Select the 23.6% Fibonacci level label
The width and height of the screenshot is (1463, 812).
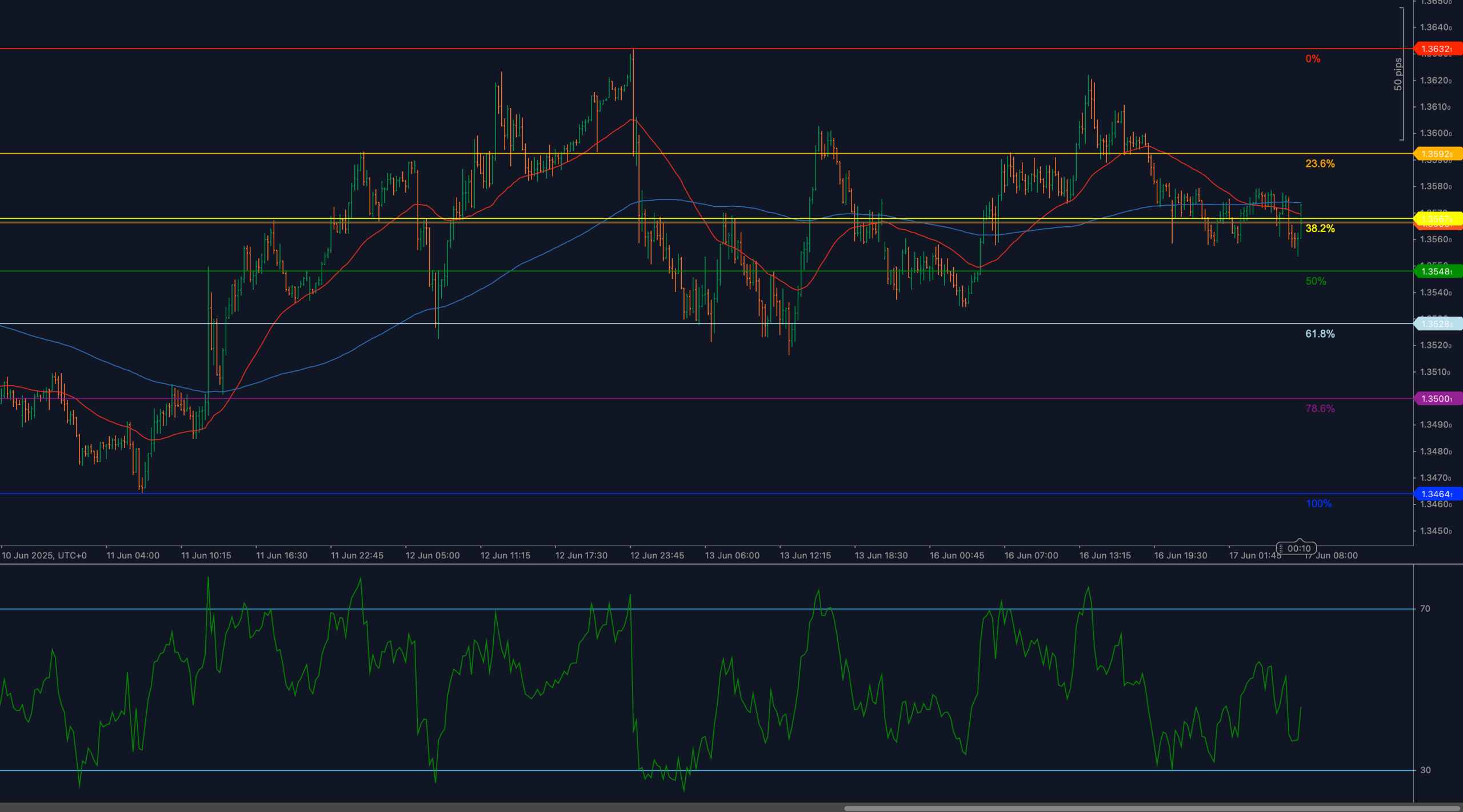[1320, 164]
